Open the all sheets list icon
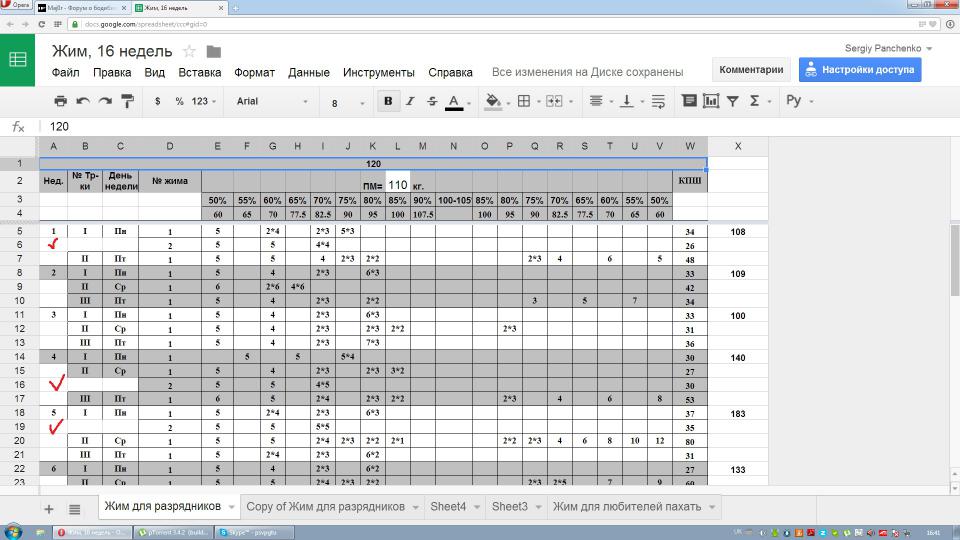Screen dimensions: 960x540 (x=76, y=508)
